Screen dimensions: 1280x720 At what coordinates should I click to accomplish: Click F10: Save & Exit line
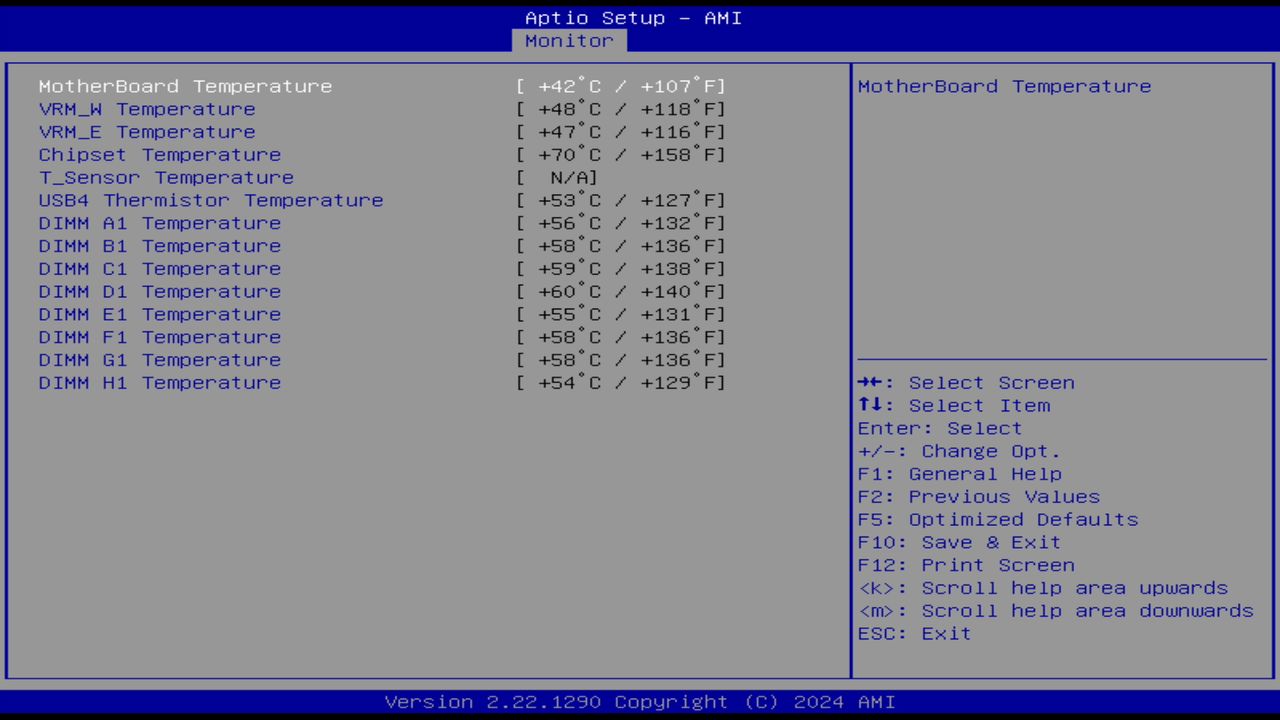[x=960, y=542]
